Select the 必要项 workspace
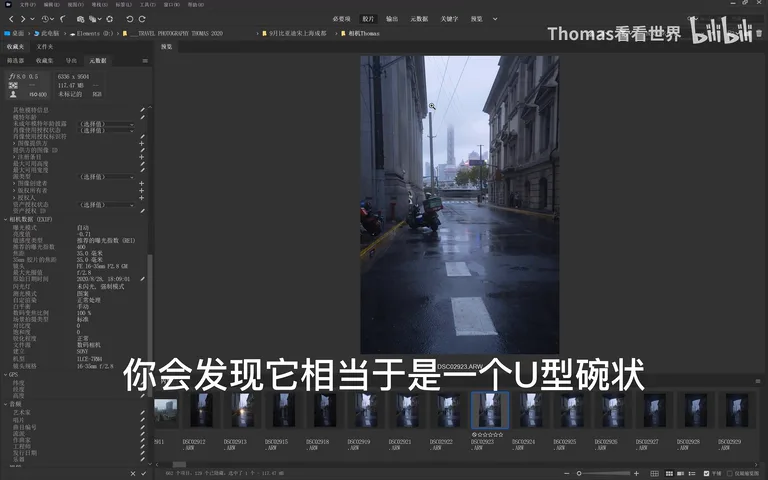The width and height of the screenshot is (768, 480). (x=341, y=19)
